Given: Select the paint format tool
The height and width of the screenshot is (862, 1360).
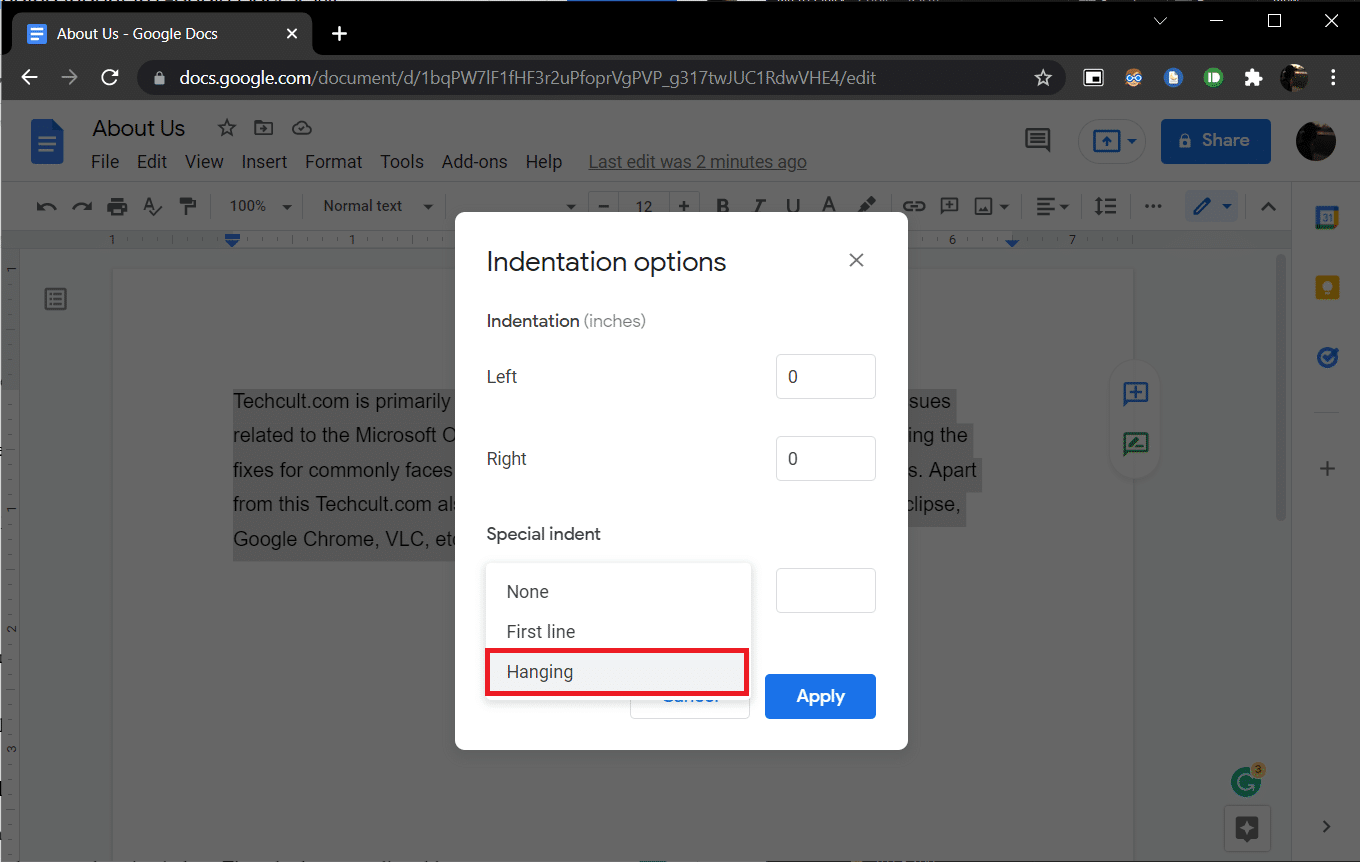Looking at the screenshot, I should (x=187, y=206).
